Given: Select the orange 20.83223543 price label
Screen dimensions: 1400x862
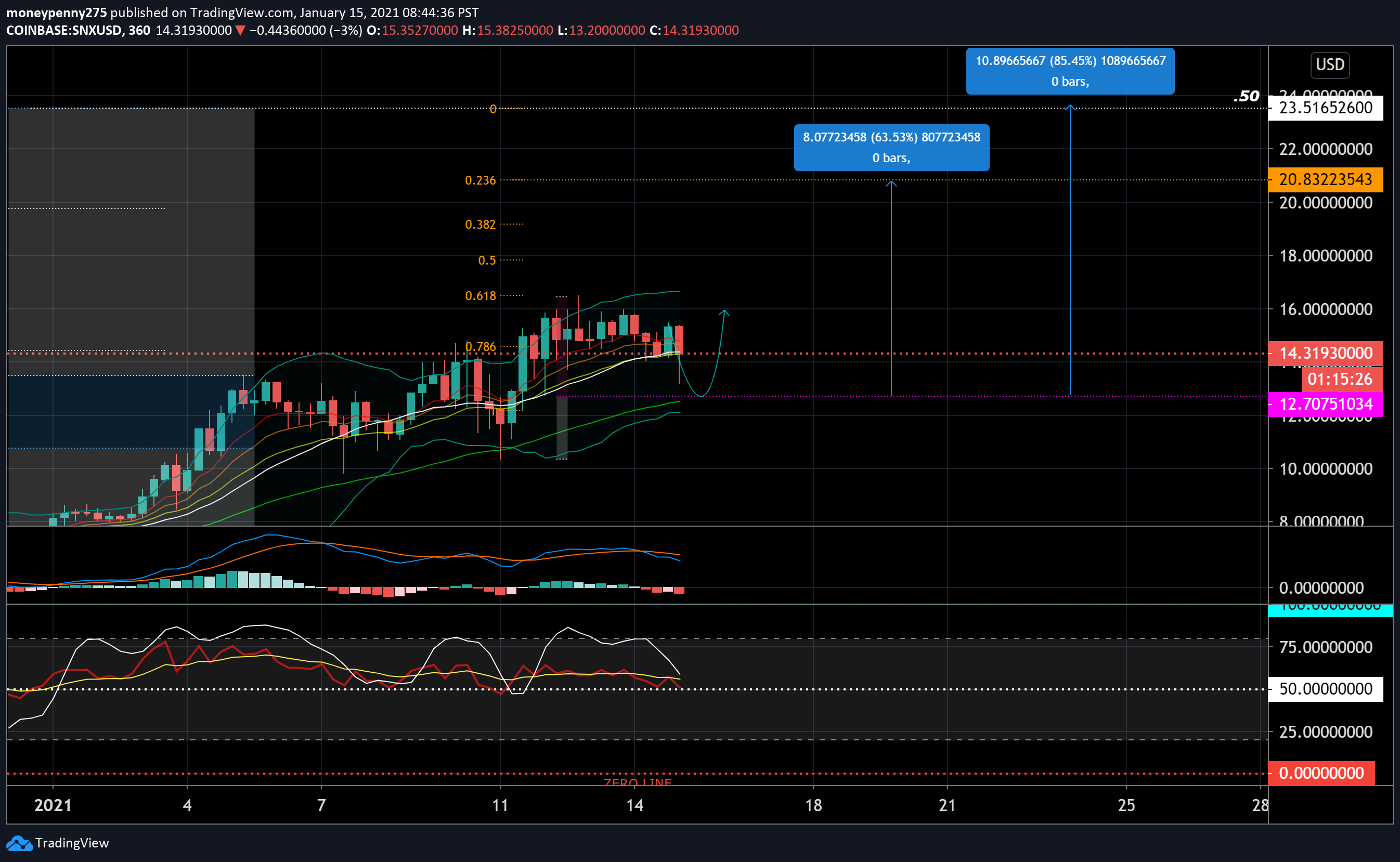Looking at the screenshot, I should (x=1325, y=179).
